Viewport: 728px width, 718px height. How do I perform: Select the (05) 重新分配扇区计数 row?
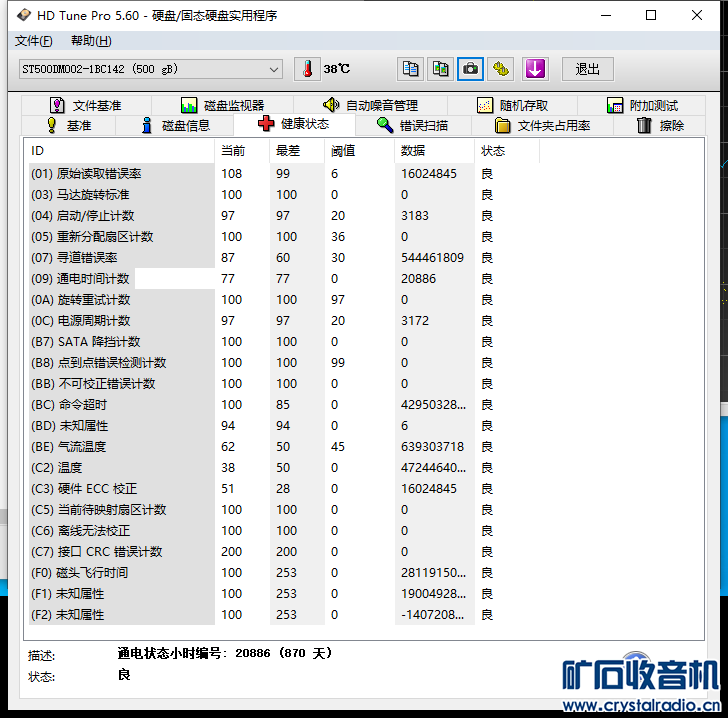pos(284,237)
